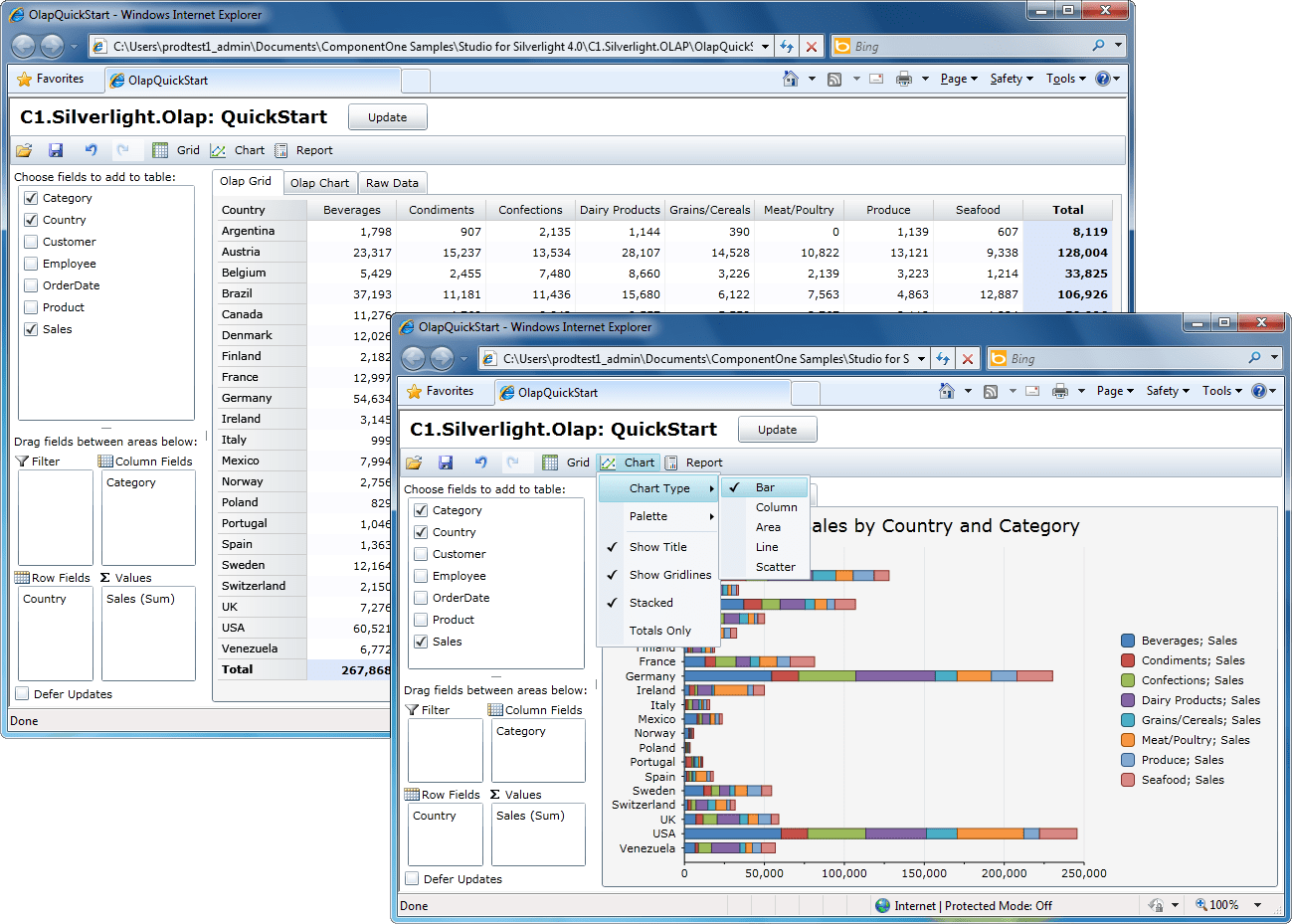This screenshot has height=924, width=1292.
Task: Enable Defer Updates in back window
Action: pos(22,694)
